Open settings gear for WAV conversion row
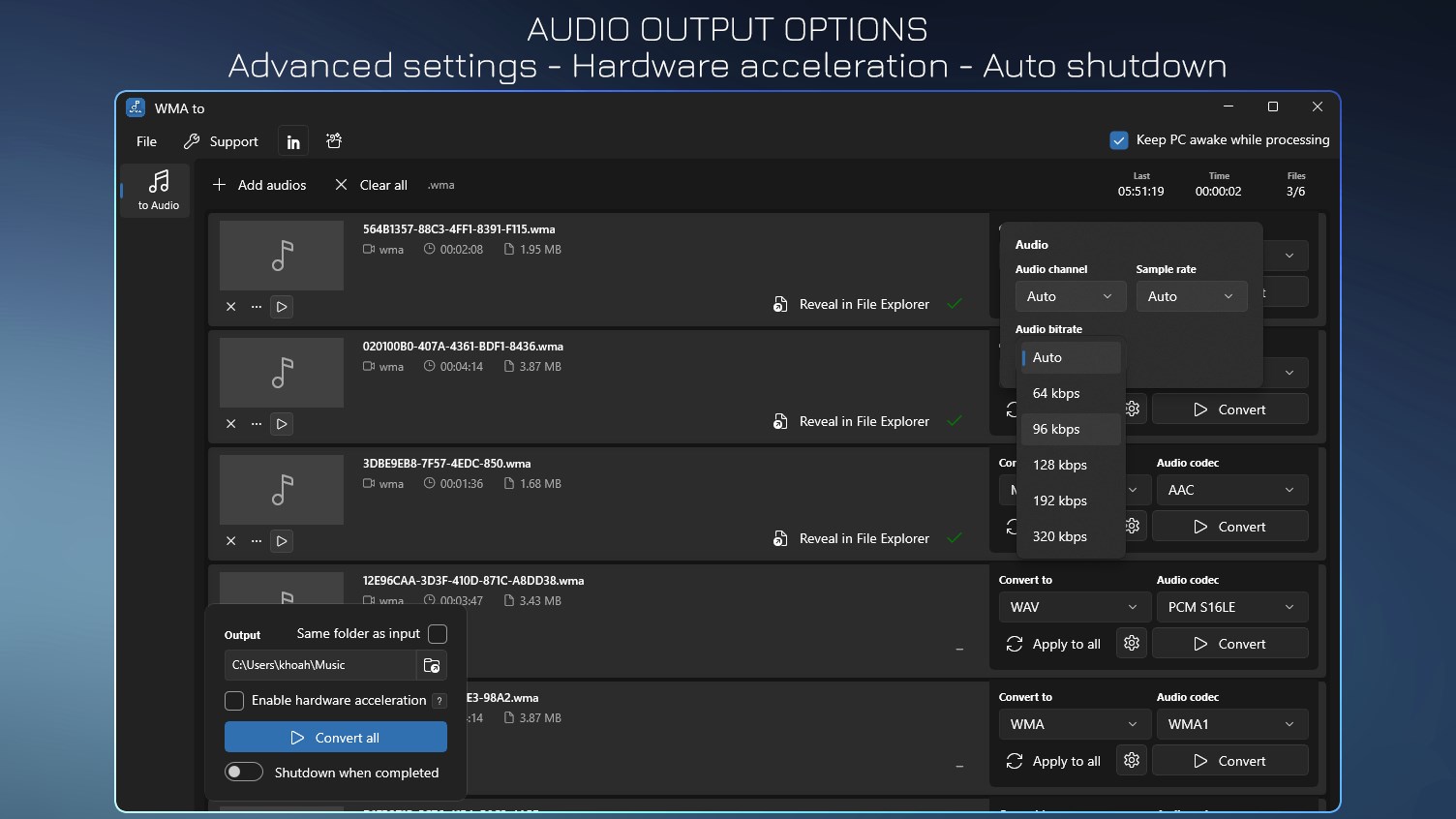 pos(1132,644)
